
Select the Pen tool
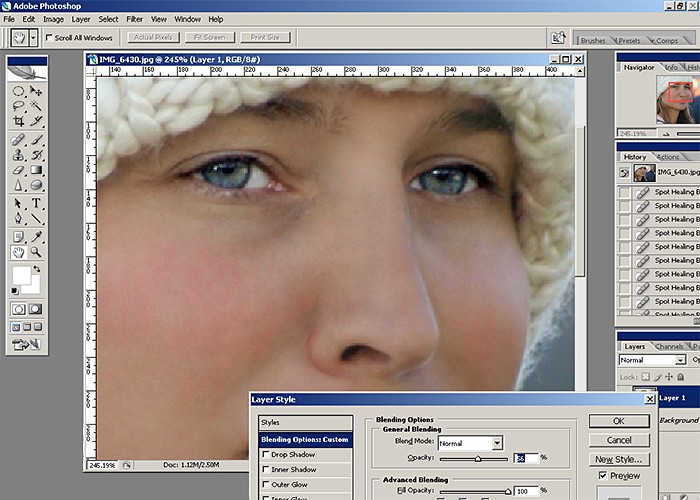click(x=18, y=218)
